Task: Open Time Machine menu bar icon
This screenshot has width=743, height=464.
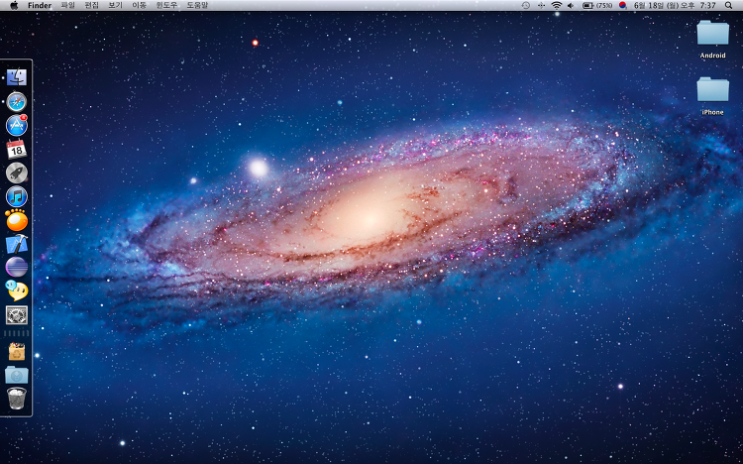Action: tap(526, 6)
